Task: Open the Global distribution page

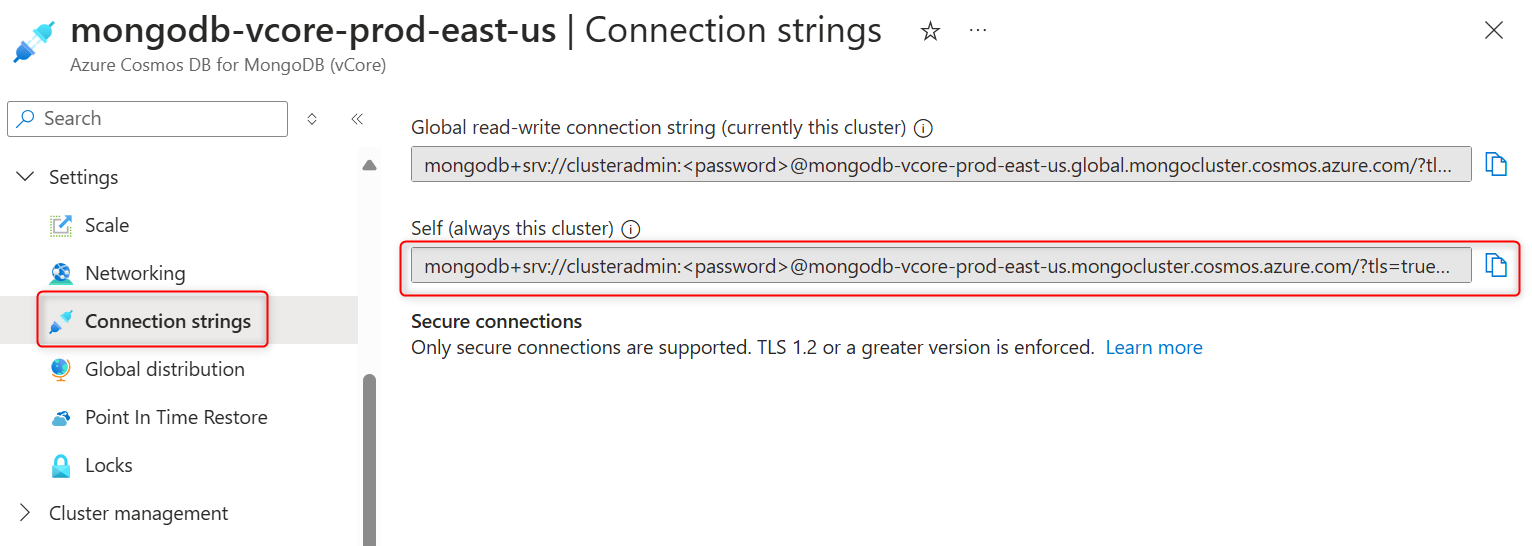Action: click(164, 369)
